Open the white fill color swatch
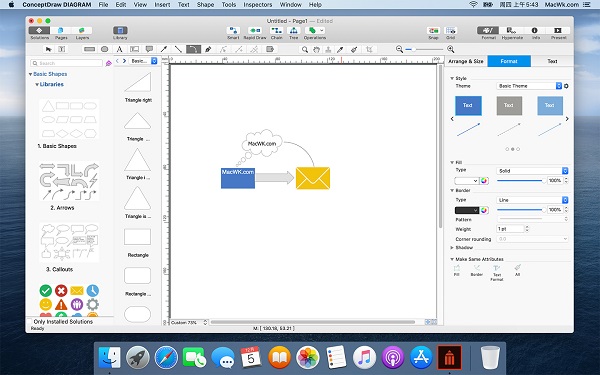Image resolution: width=600 pixels, height=375 pixels. [x=466, y=181]
